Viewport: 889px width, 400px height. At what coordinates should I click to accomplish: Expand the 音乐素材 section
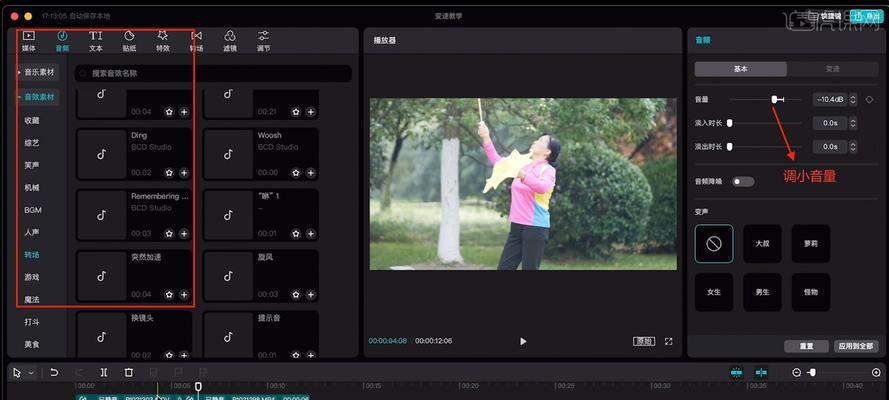tap(37, 73)
